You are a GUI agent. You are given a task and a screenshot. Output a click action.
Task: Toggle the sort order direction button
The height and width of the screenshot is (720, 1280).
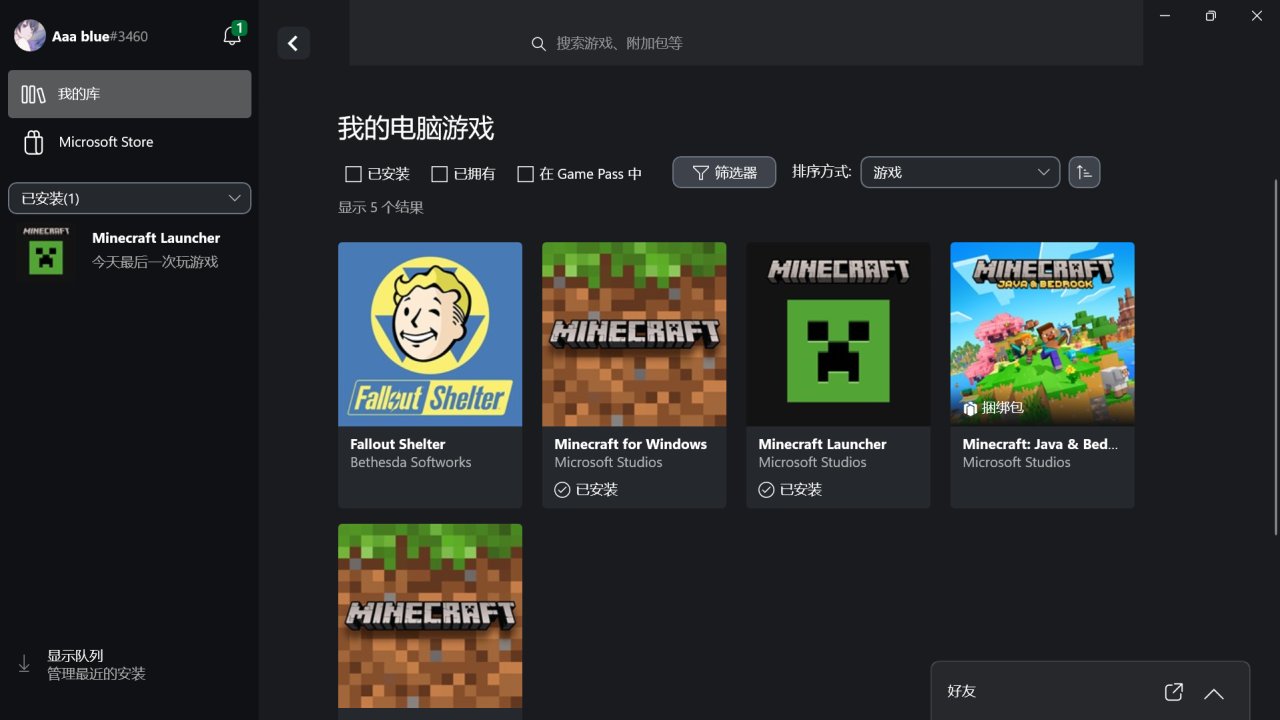[x=1084, y=172]
